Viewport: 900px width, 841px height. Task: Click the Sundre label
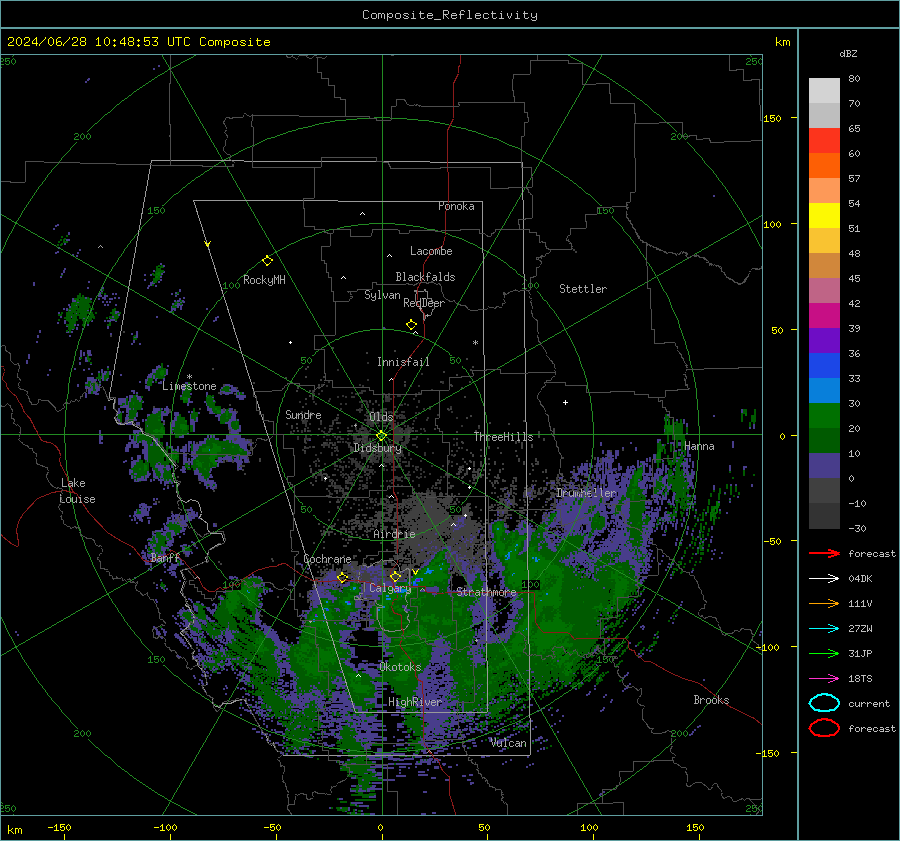point(303,414)
